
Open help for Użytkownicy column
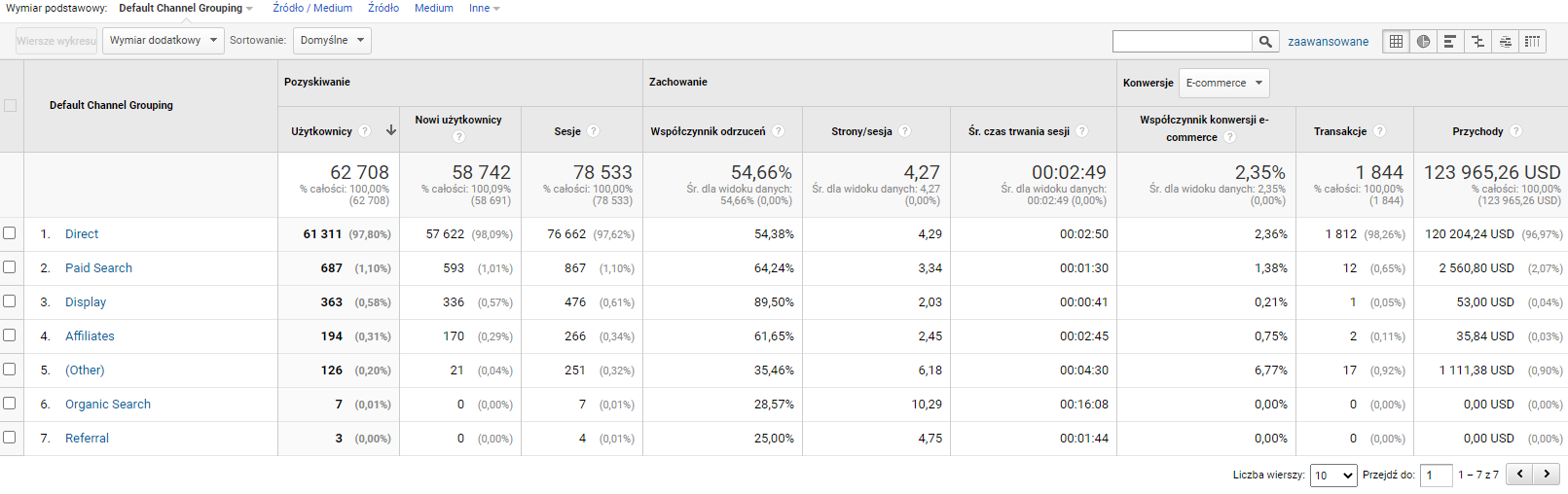[365, 131]
